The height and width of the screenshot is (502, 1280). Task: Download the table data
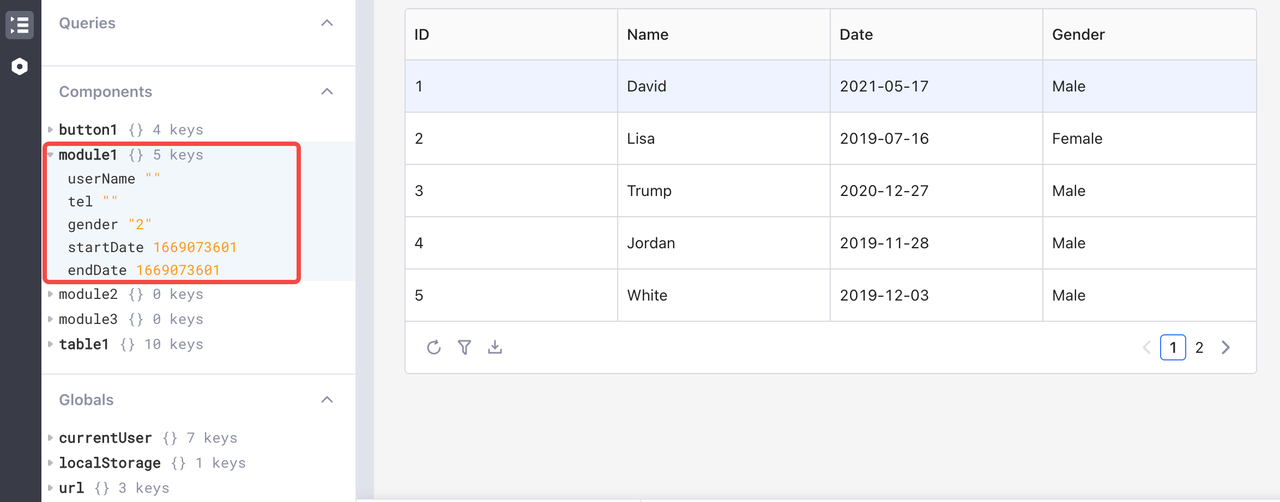[x=495, y=348]
